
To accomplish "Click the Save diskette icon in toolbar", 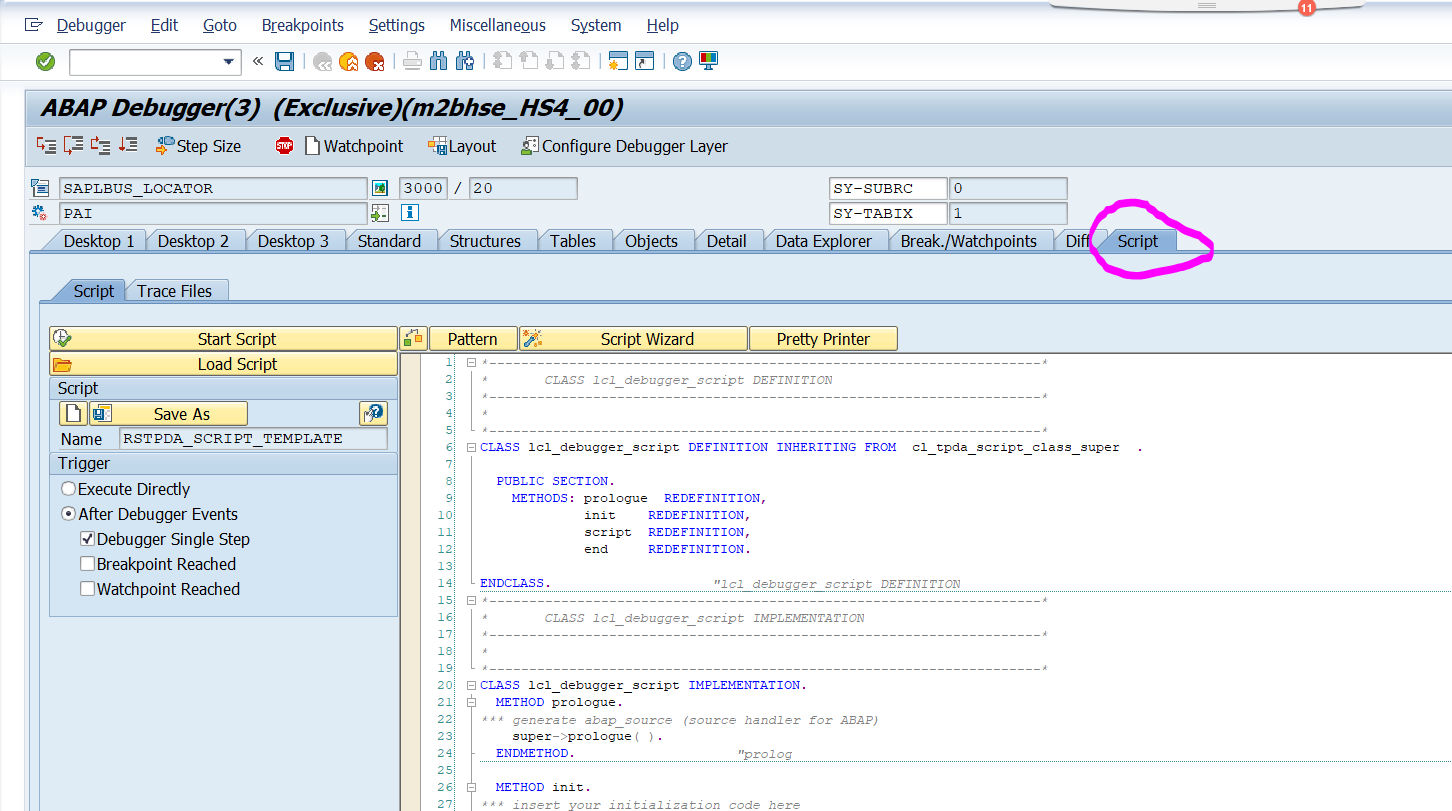I will tap(285, 61).
